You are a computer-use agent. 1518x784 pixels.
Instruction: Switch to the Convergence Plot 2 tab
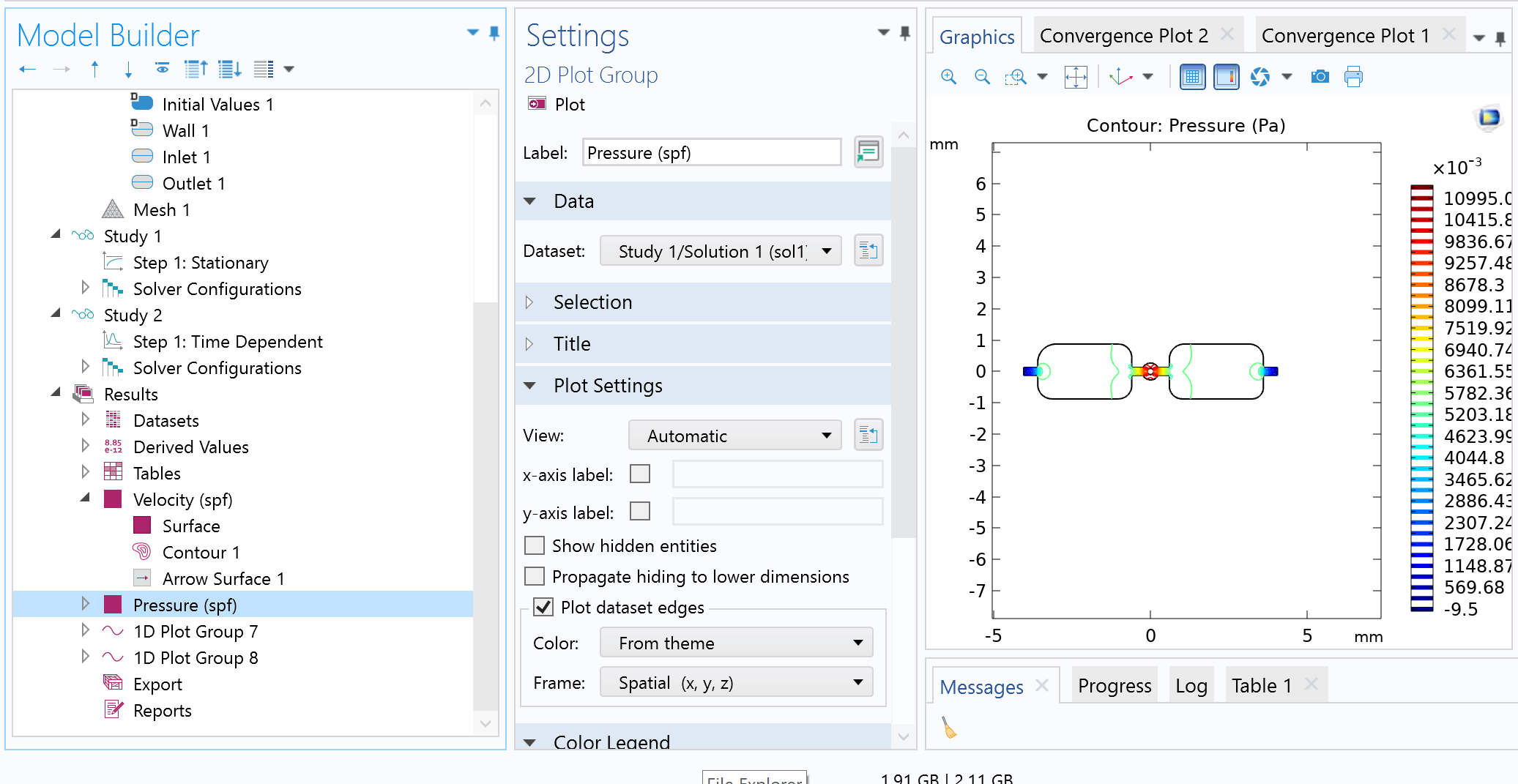point(1124,36)
